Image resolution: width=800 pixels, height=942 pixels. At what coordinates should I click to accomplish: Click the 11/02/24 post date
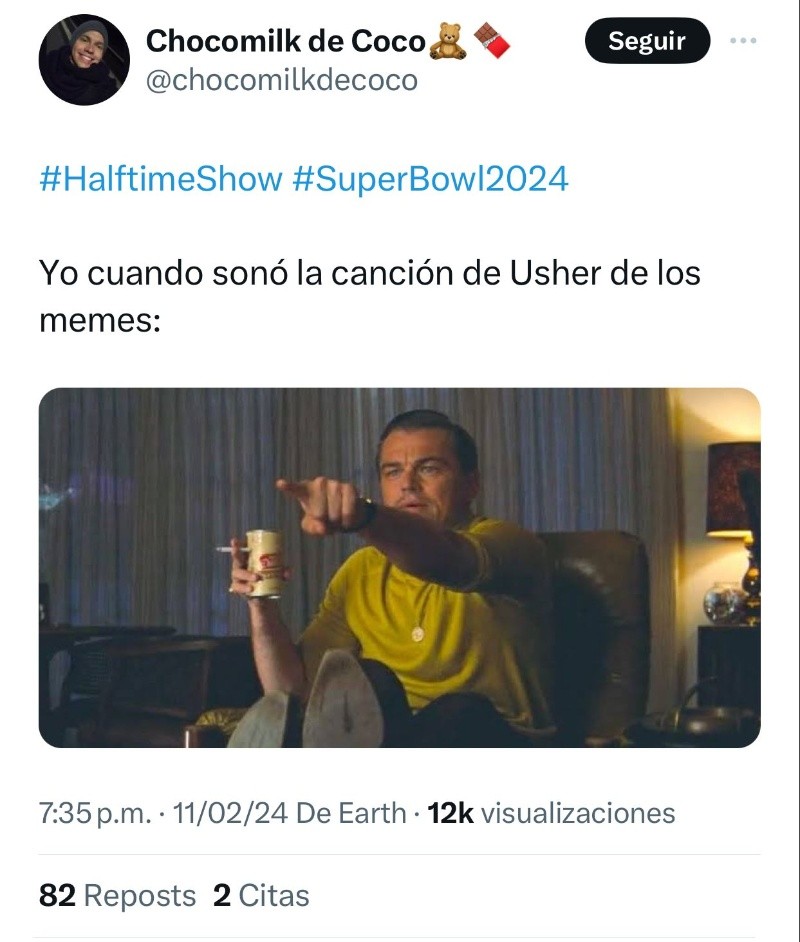coord(230,813)
